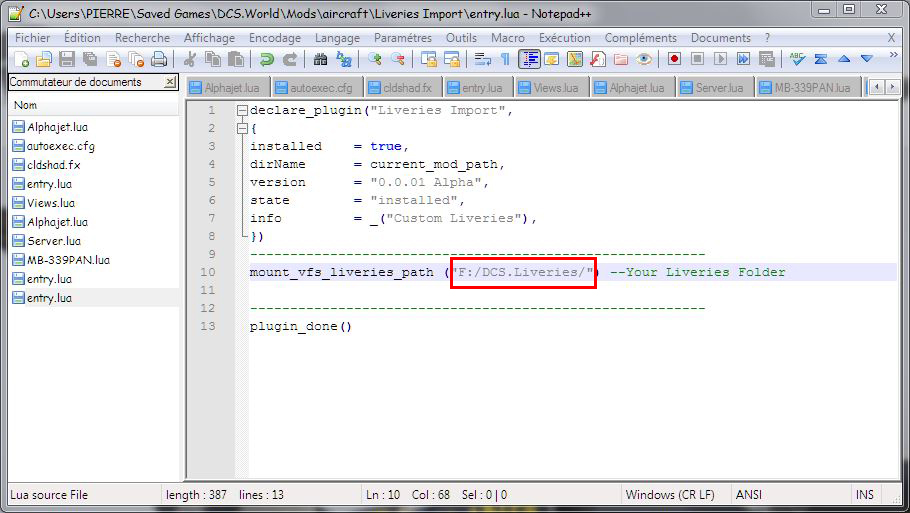Switch to the Views.lua tab

[551, 88]
